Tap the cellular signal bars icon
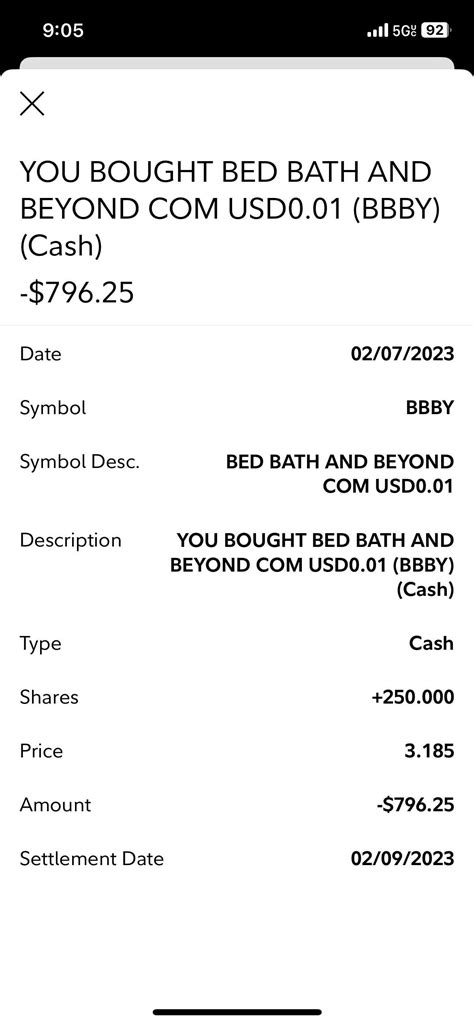 tap(377, 31)
